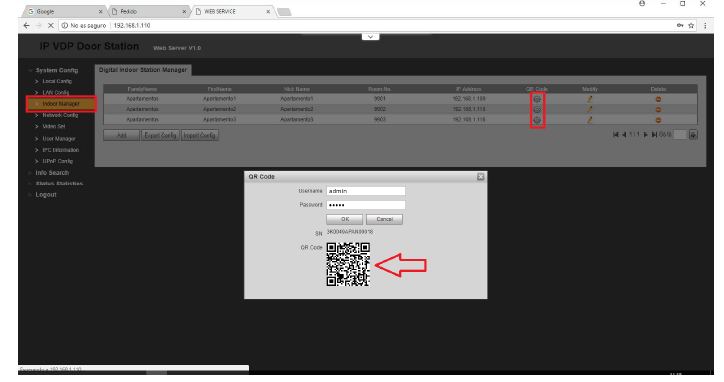724x382 pixels.
Task: Toggle the top collapse chevron above header
Action: pyautogui.click(x=370, y=37)
